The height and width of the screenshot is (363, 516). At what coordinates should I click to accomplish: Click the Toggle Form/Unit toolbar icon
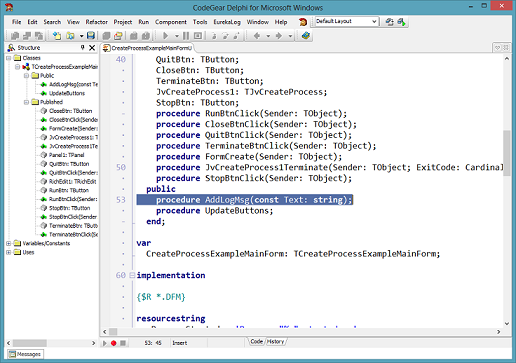click(x=39, y=35)
